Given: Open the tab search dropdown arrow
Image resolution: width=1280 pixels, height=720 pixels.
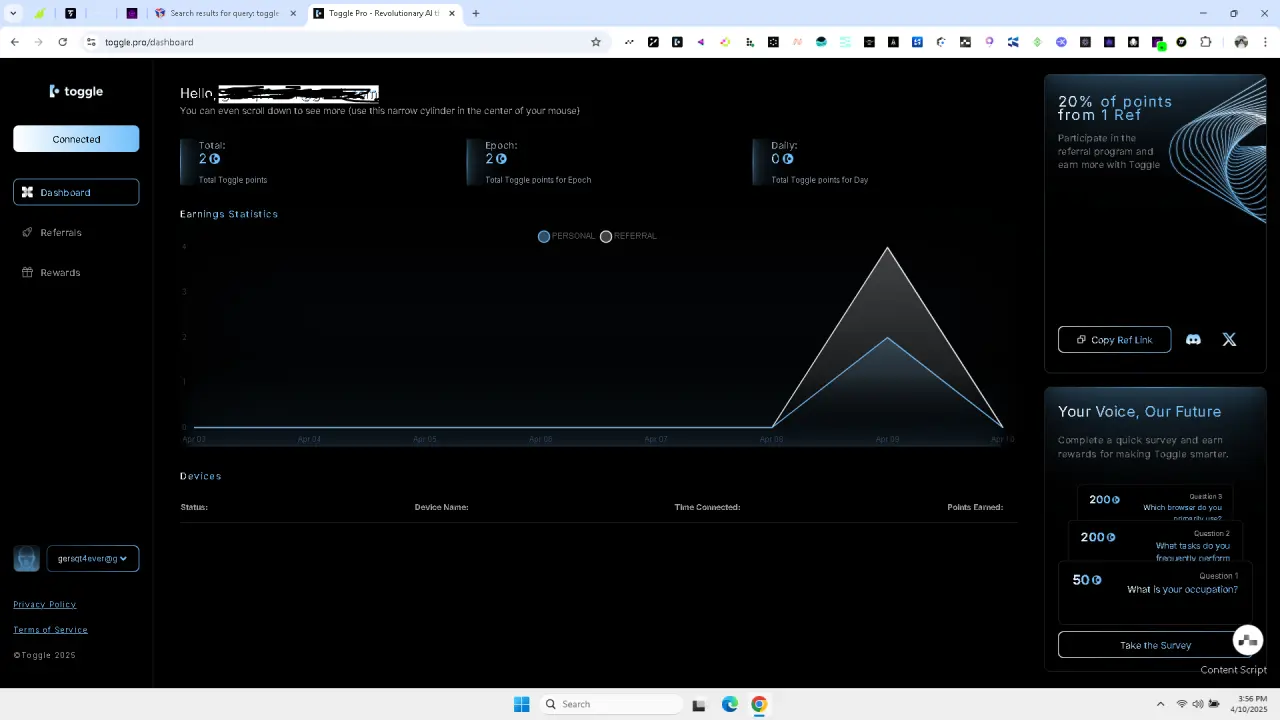Looking at the screenshot, I should [13, 13].
